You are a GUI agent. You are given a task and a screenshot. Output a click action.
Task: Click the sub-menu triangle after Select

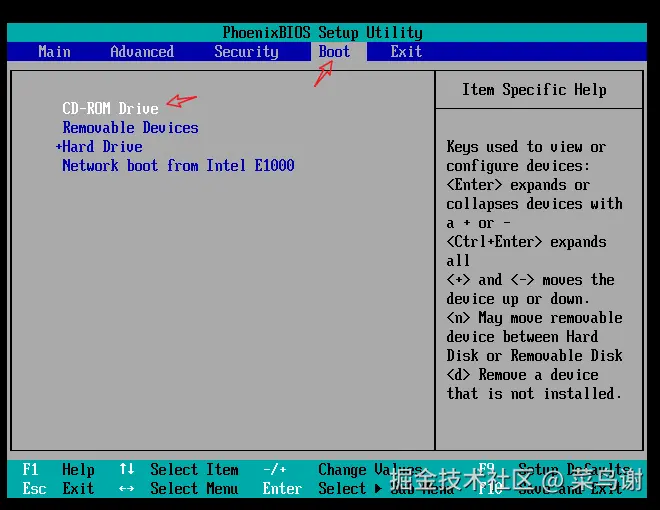378,489
